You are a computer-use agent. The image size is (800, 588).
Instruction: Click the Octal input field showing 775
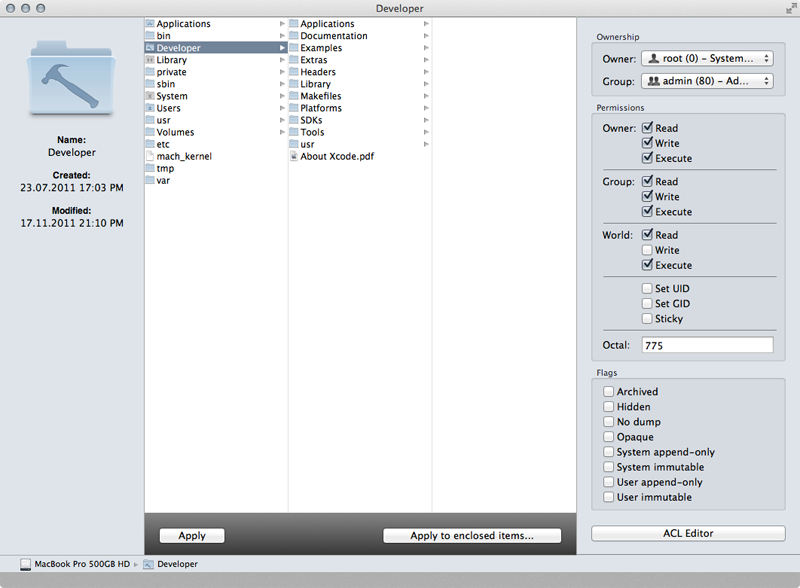pos(707,345)
